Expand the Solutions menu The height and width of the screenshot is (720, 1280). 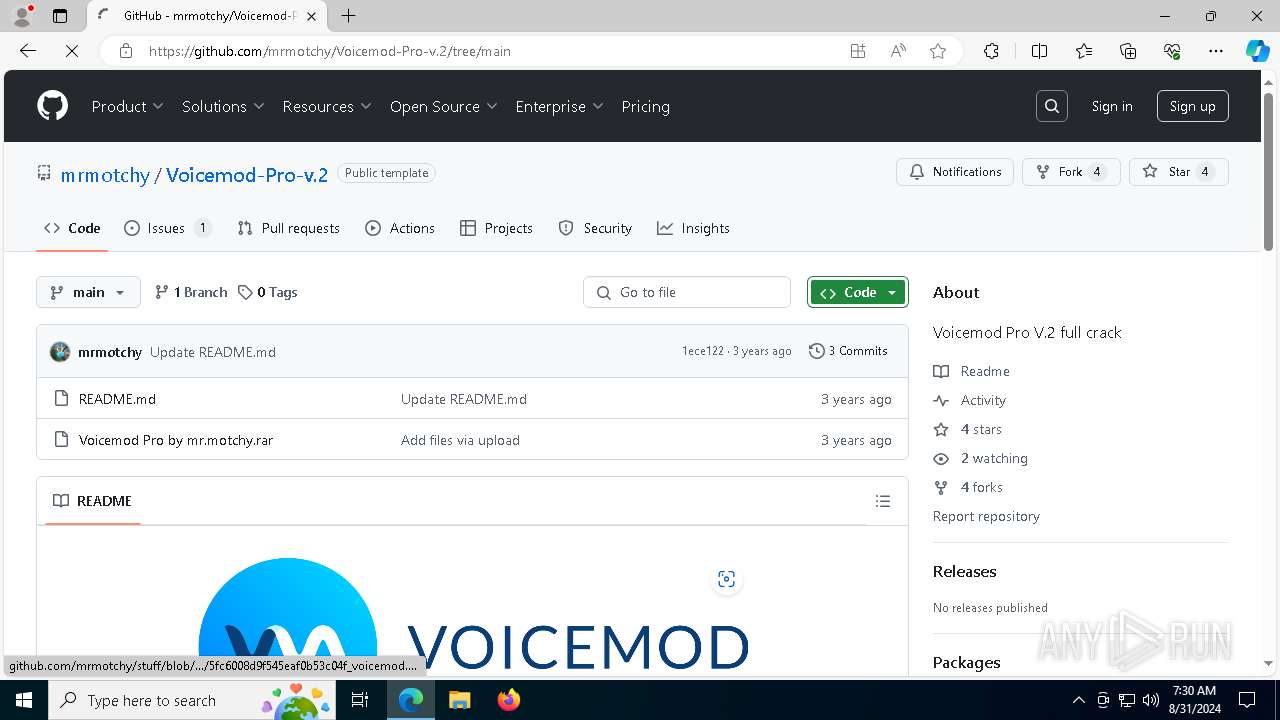tap(223, 106)
